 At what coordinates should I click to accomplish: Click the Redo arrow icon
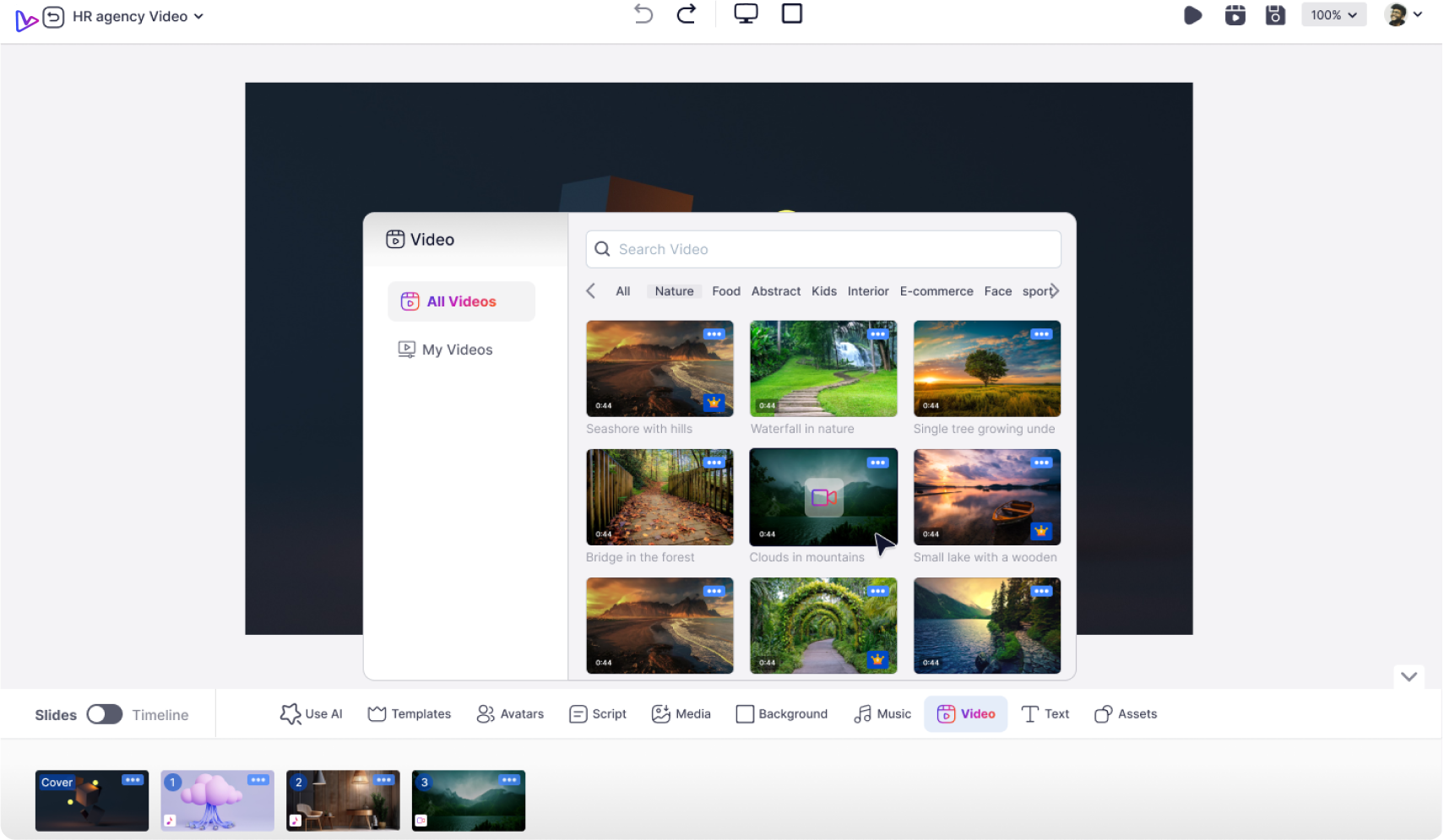686,14
